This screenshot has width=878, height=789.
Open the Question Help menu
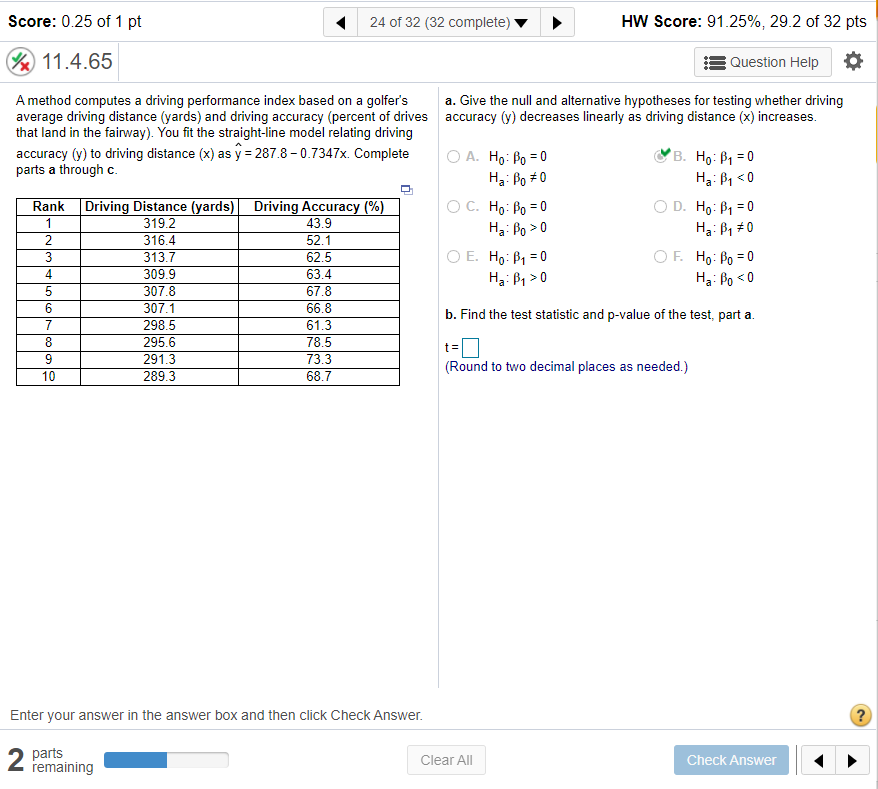pyautogui.click(x=763, y=62)
